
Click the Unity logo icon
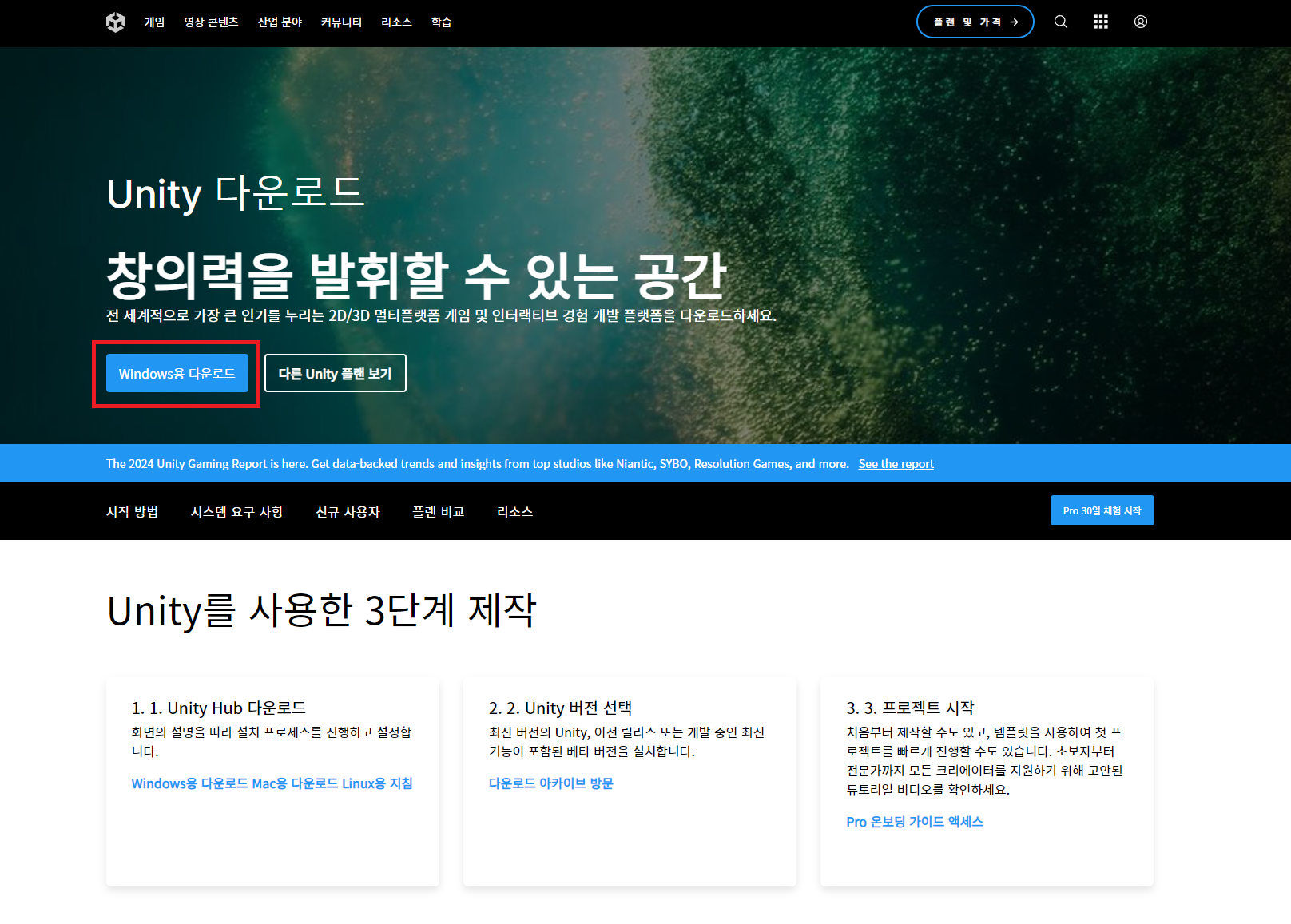coord(116,22)
